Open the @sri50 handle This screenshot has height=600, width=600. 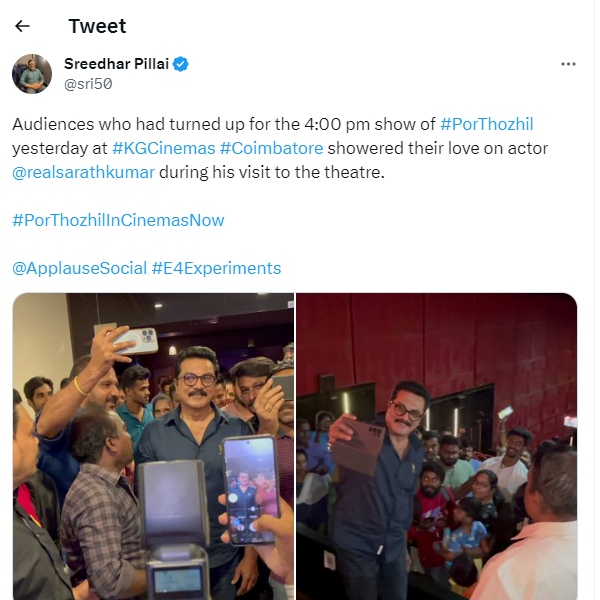(88, 84)
